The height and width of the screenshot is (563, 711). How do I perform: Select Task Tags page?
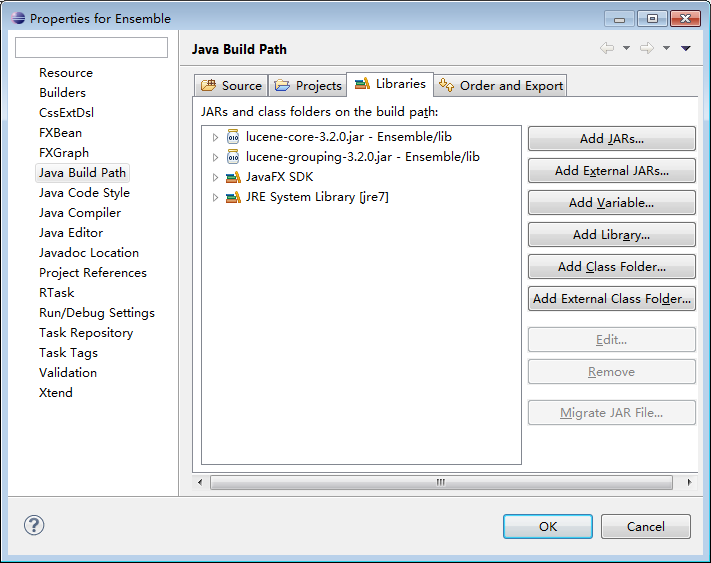click(x=68, y=353)
